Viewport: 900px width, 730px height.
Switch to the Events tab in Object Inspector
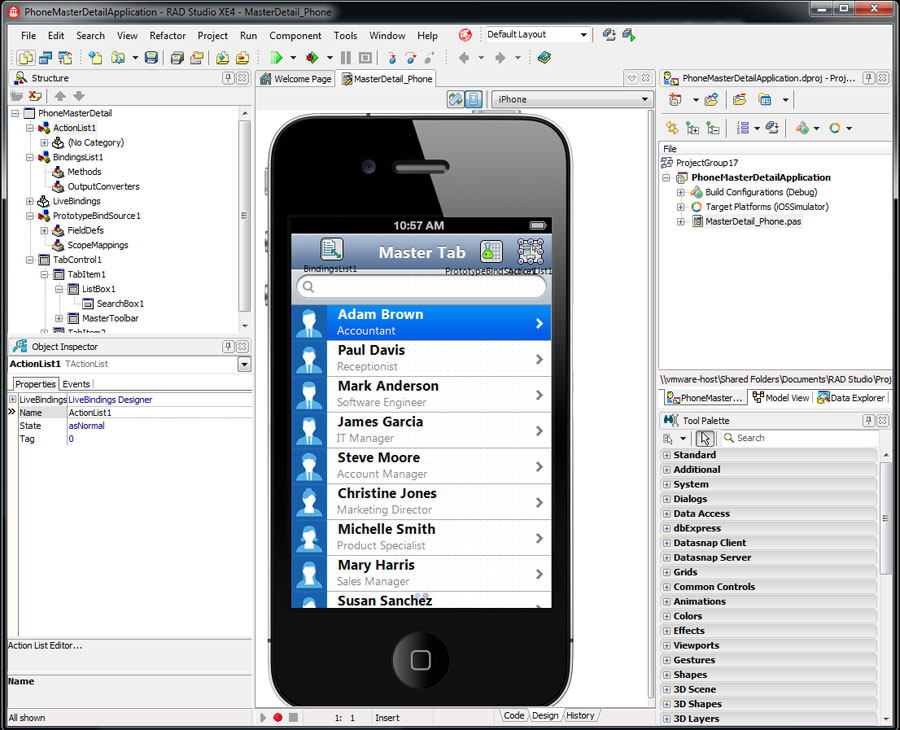tap(76, 384)
